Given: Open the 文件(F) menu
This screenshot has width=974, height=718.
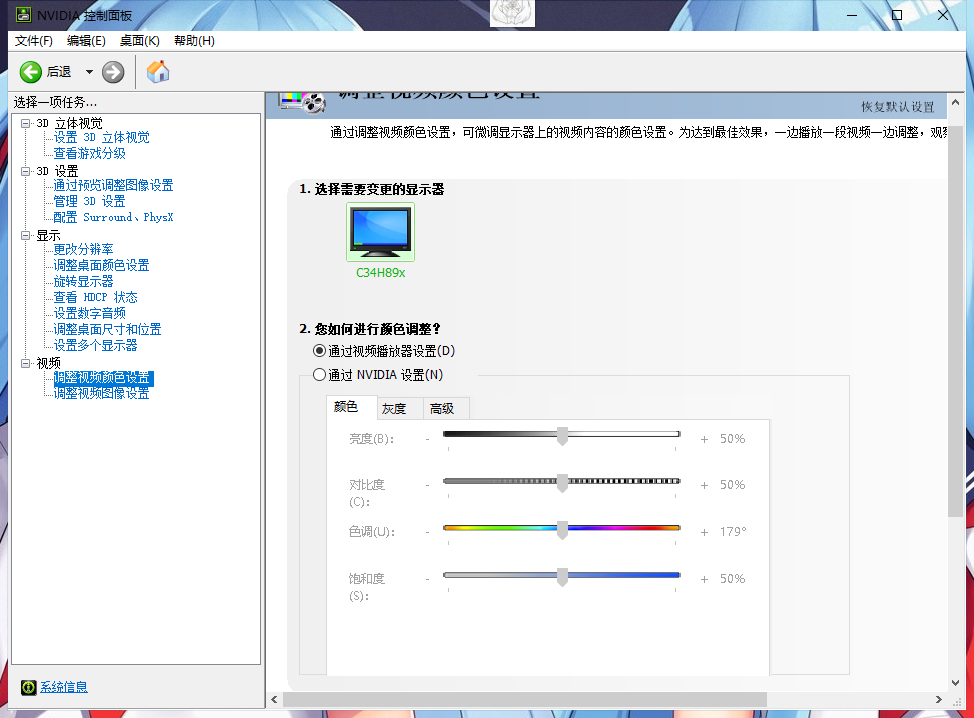Looking at the screenshot, I should click(34, 41).
